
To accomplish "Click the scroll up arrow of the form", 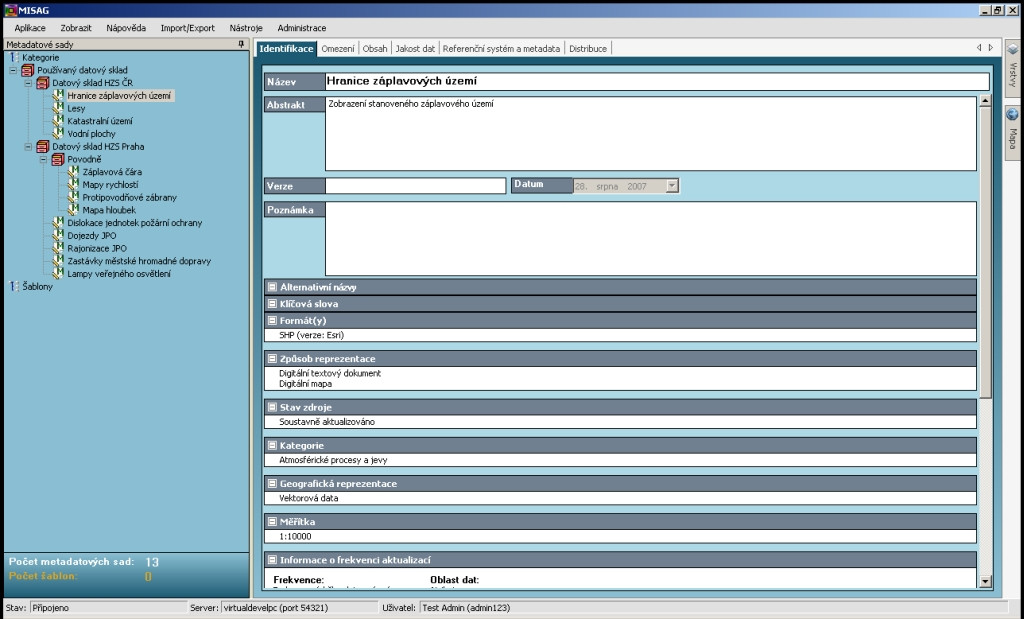I will point(985,101).
